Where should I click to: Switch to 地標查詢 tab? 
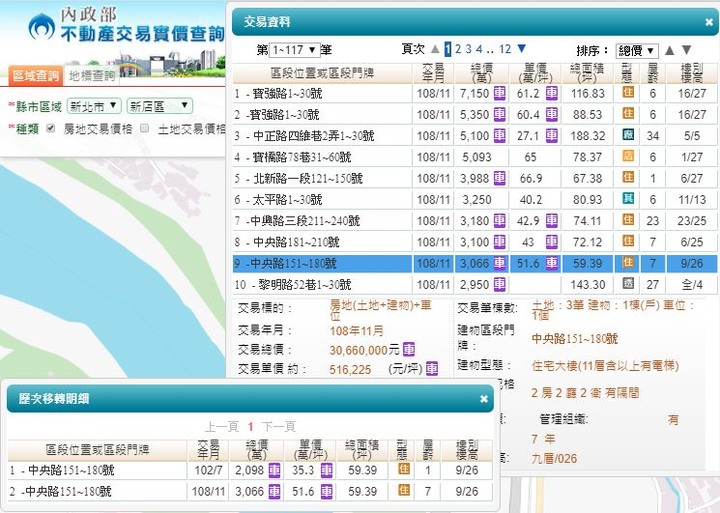[92, 75]
